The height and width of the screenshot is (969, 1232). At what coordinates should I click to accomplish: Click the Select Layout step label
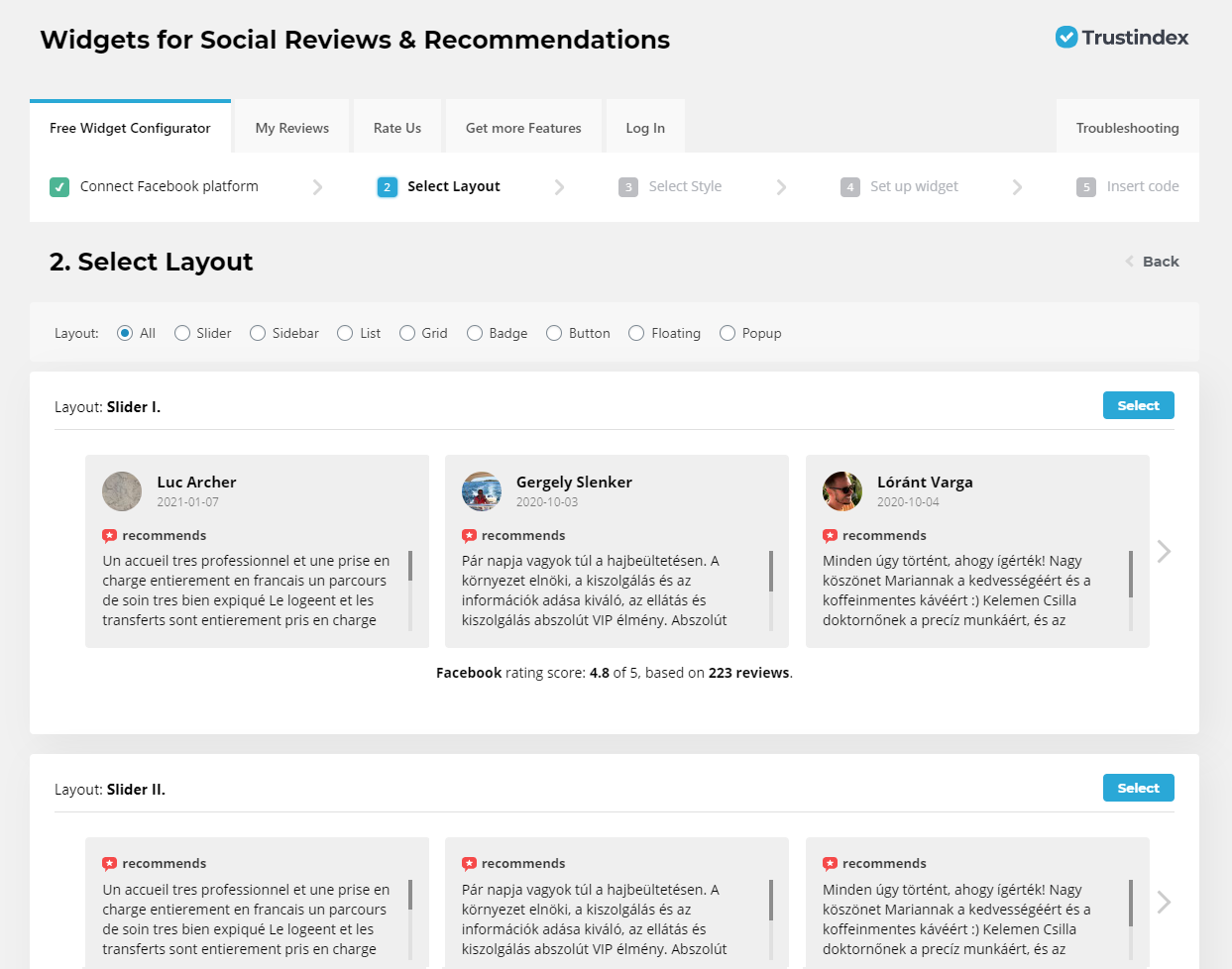(x=454, y=186)
